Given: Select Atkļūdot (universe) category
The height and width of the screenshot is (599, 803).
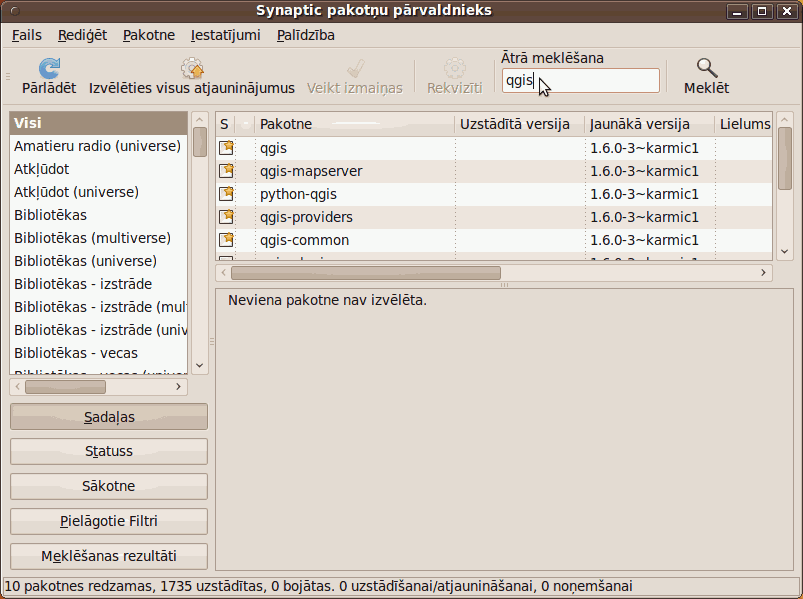Looking at the screenshot, I should (98, 192).
